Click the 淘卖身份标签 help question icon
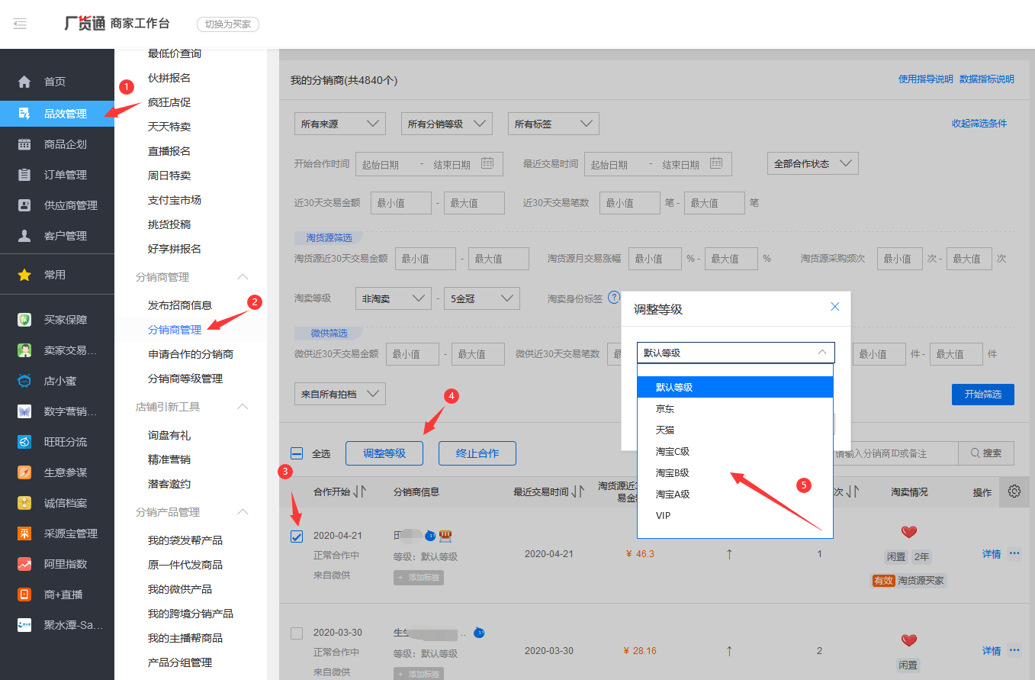Image resolution: width=1035 pixels, height=680 pixels. tap(614, 298)
